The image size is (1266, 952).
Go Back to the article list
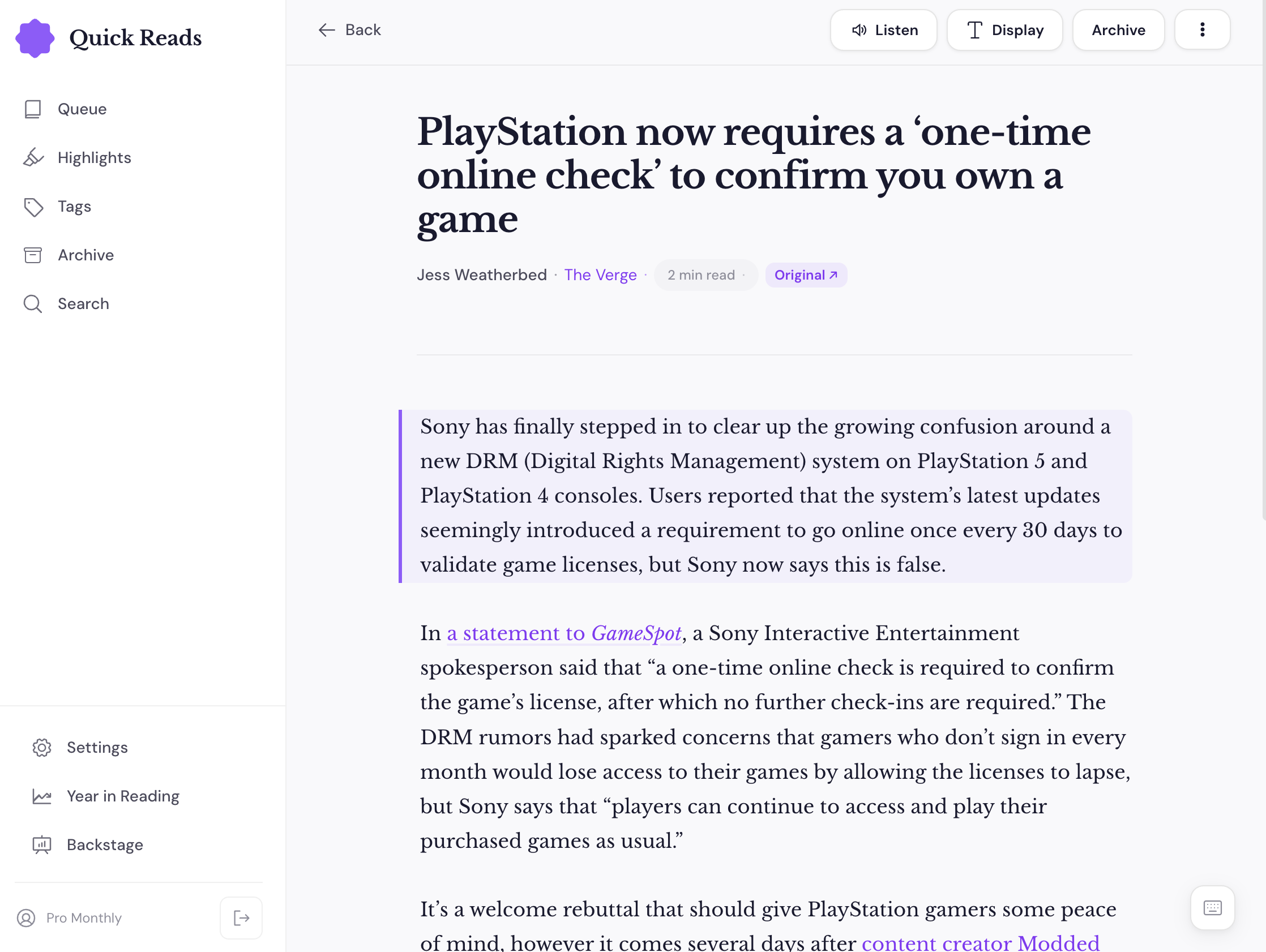[349, 30]
